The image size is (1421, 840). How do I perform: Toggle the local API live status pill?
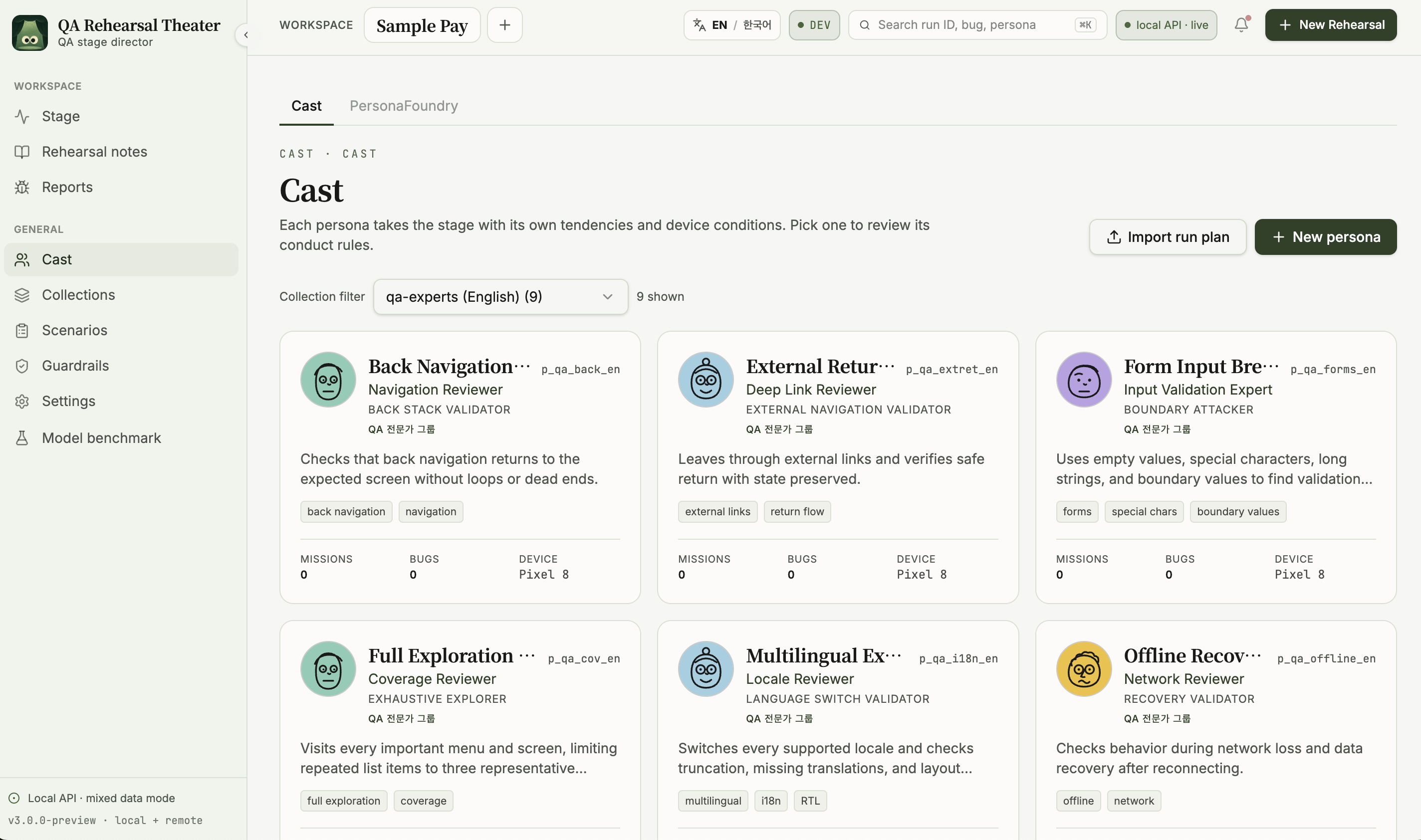tap(1166, 25)
